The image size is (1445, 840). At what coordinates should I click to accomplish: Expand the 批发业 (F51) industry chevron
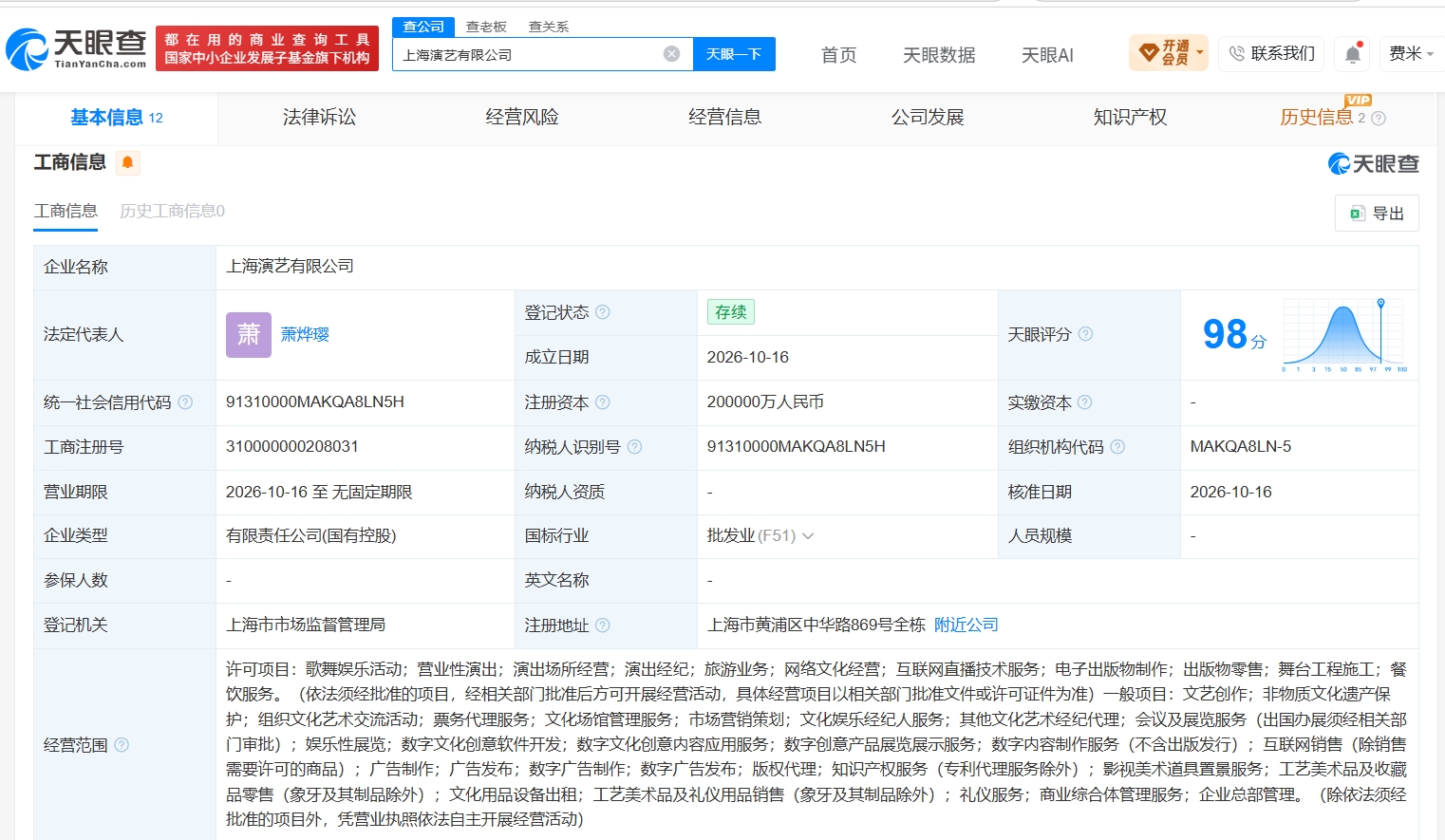pos(808,536)
